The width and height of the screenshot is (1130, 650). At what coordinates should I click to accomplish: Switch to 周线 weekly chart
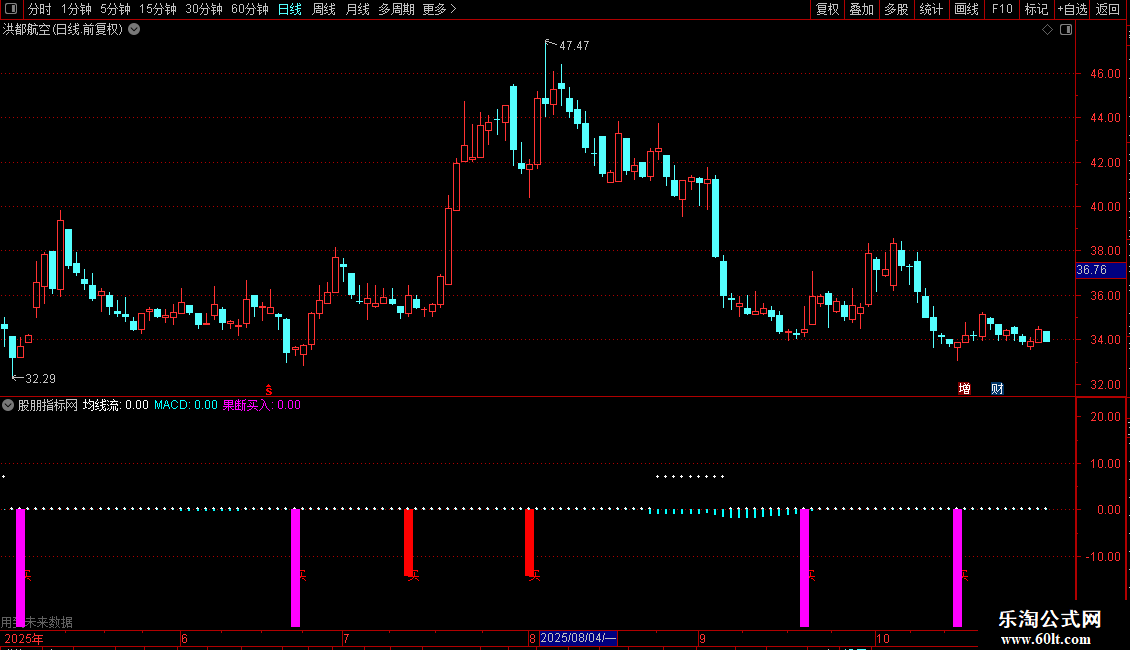tap(324, 9)
